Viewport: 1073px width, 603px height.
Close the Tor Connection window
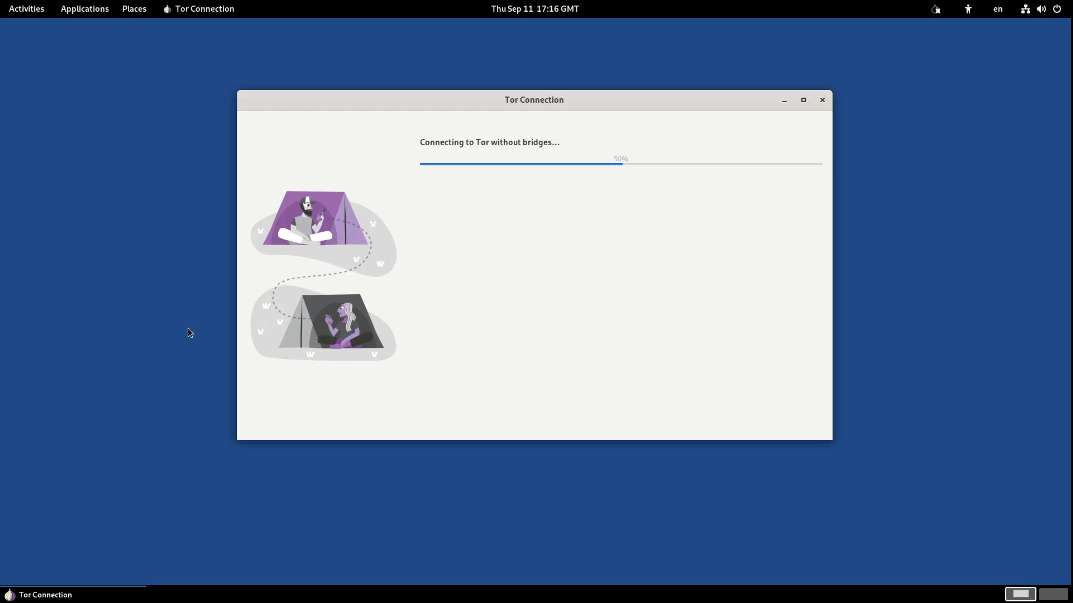pyautogui.click(x=822, y=100)
